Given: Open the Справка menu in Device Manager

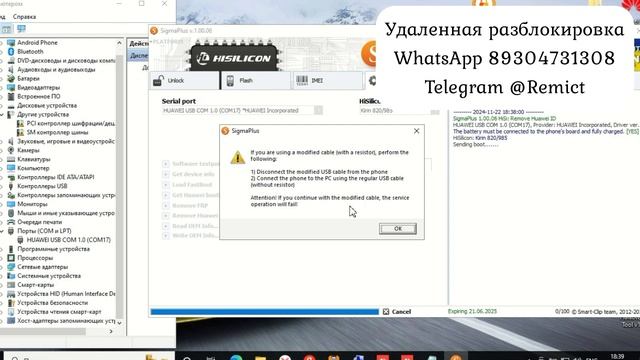Looking at the screenshot, I should tap(24, 17).
